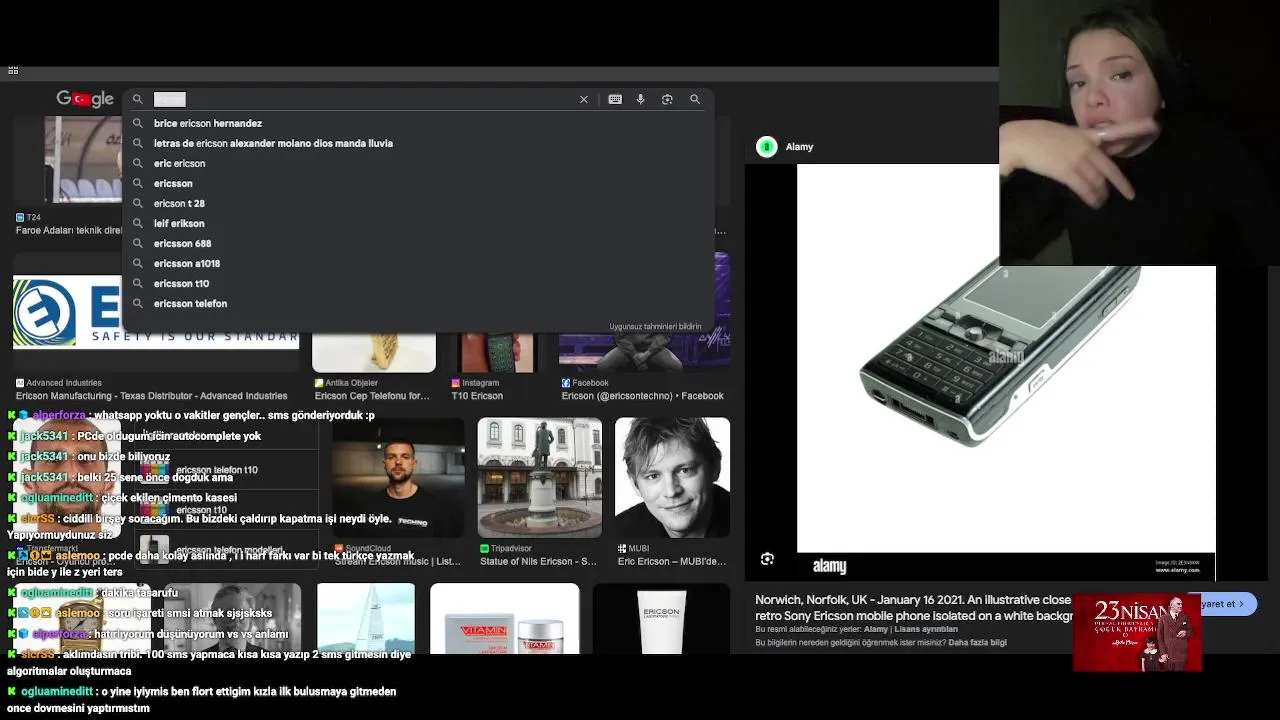This screenshot has height=720, width=1280.
Task: Click the 'ziyaret et' button
Action: 1225,604
